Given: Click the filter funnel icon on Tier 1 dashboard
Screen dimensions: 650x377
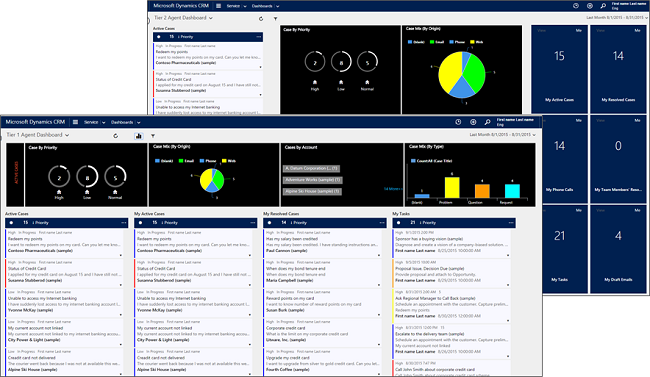Looking at the screenshot, I should tap(153, 136).
